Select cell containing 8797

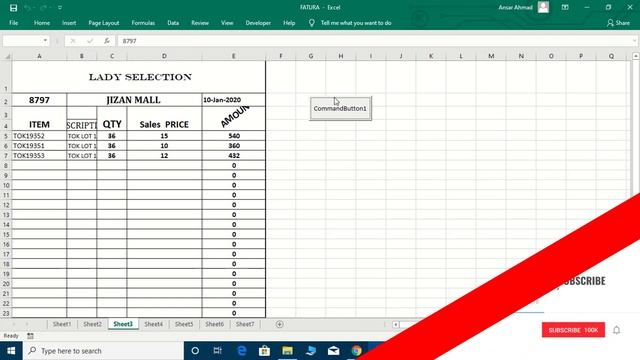pyautogui.click(x=39, y=100)
